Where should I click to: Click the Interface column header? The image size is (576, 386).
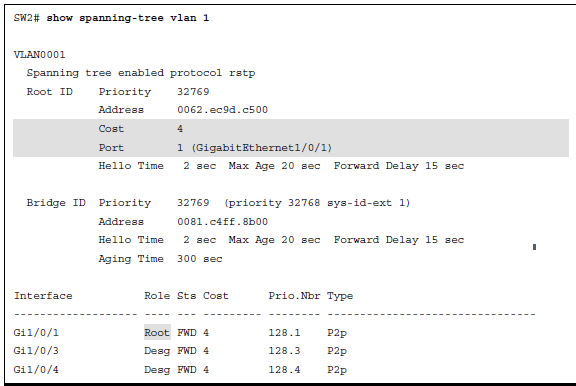(43, 296)
